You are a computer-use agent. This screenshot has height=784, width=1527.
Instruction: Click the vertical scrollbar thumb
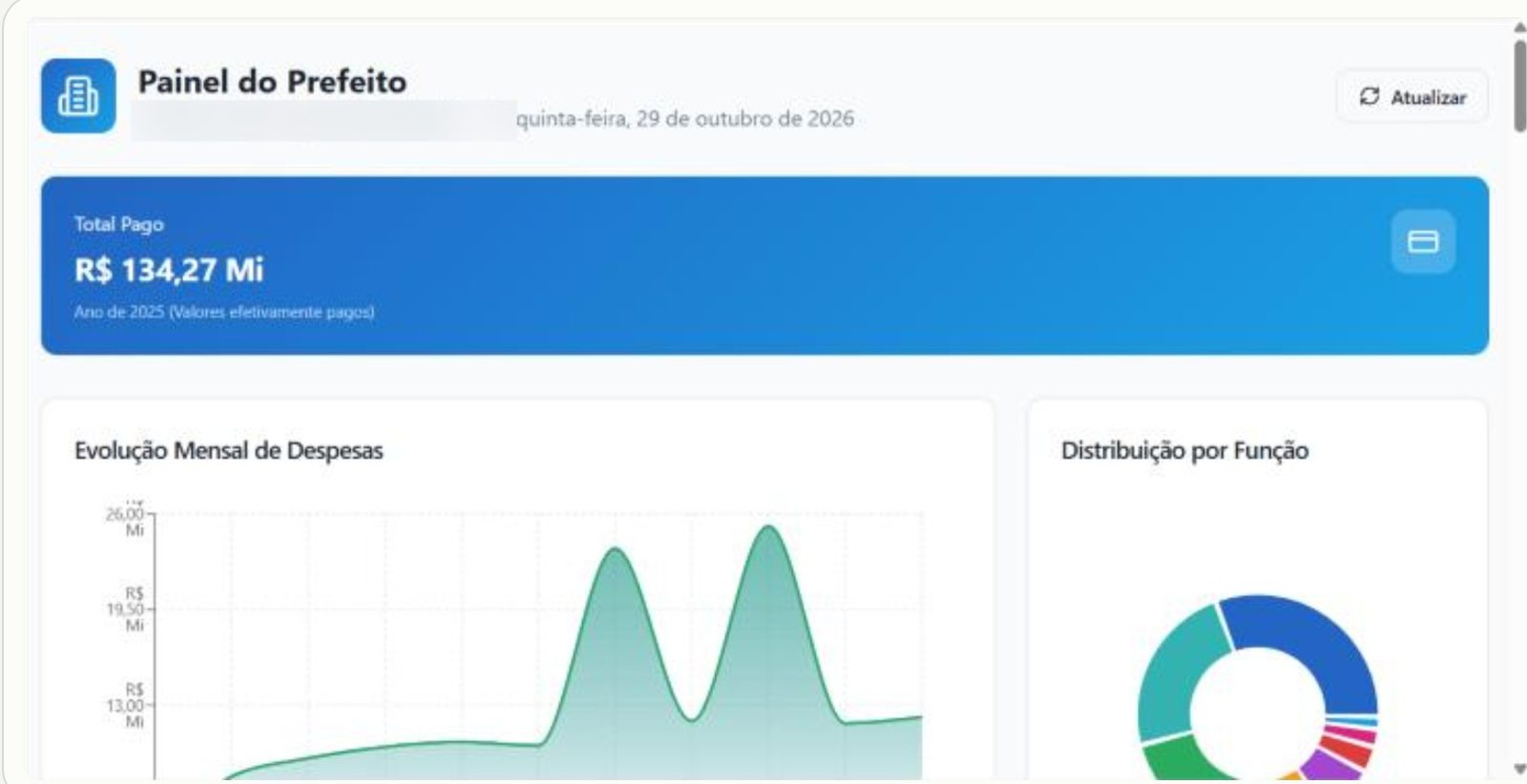(1519, 86)
